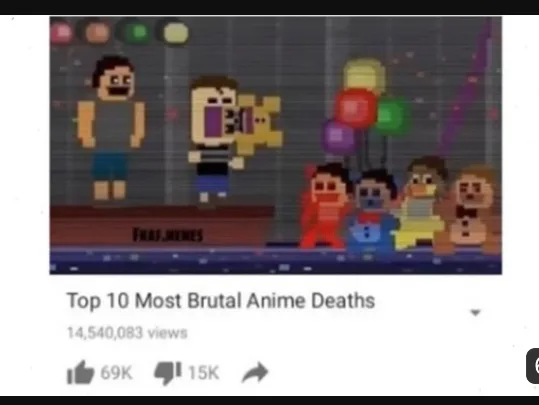The image size is (539, 405).
Task: Click the FNAF.MEMES watermark text
Action: click(x=168, y=235)
